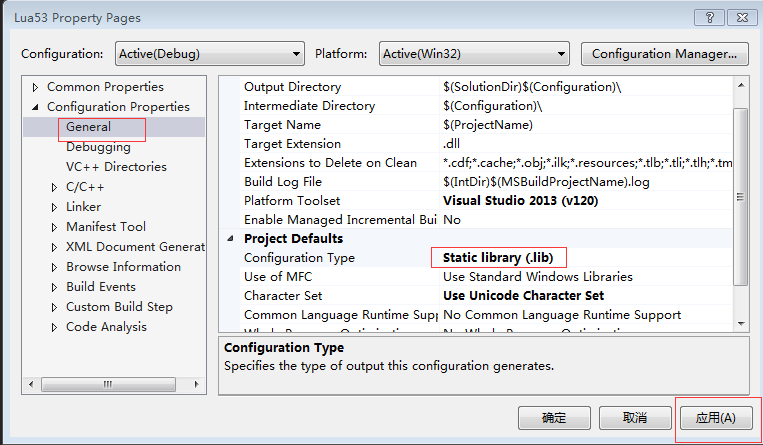763x445 pixels.
Task: Expand the Common Properties node
Action: click(37, 87)
